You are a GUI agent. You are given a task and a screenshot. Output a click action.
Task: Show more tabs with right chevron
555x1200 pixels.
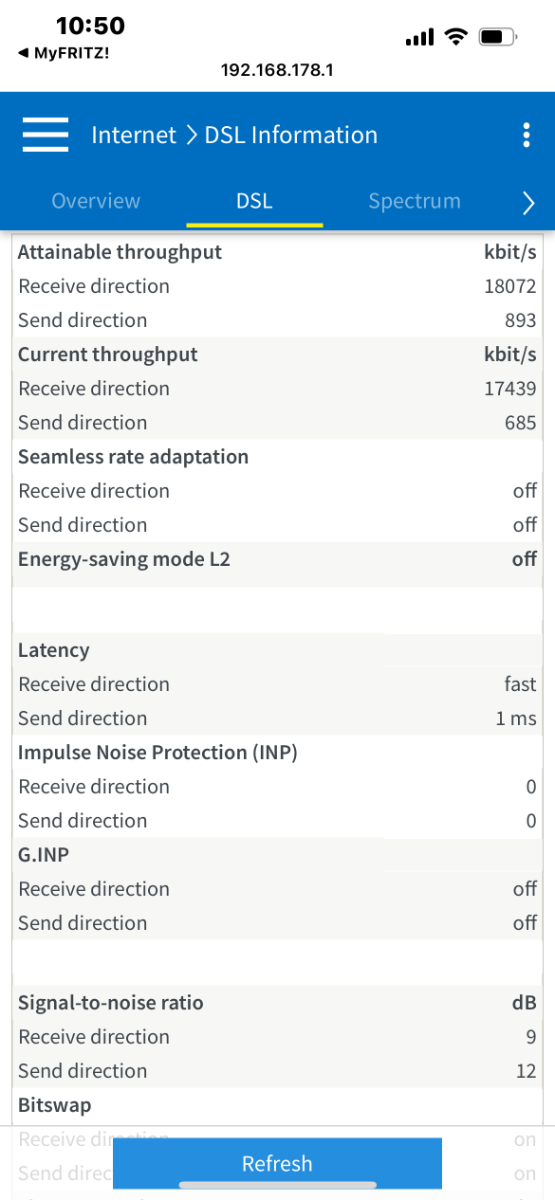pyautogui.click(x=528, y=203)
